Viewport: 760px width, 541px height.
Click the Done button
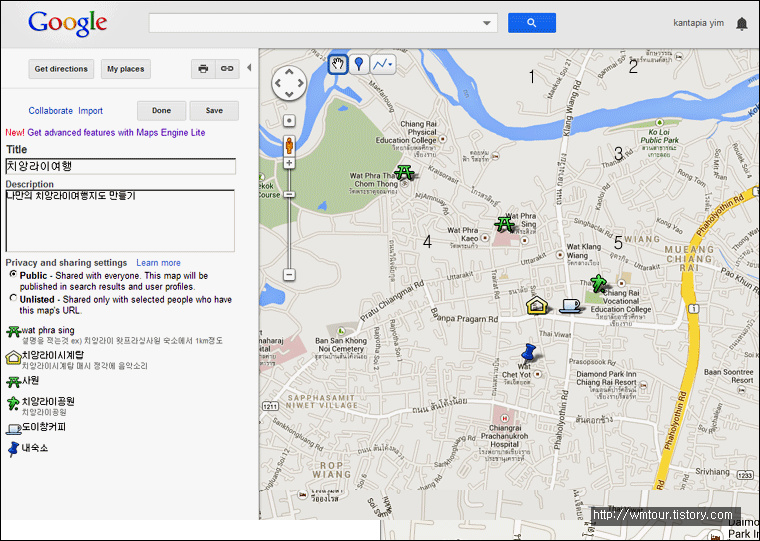161,111
